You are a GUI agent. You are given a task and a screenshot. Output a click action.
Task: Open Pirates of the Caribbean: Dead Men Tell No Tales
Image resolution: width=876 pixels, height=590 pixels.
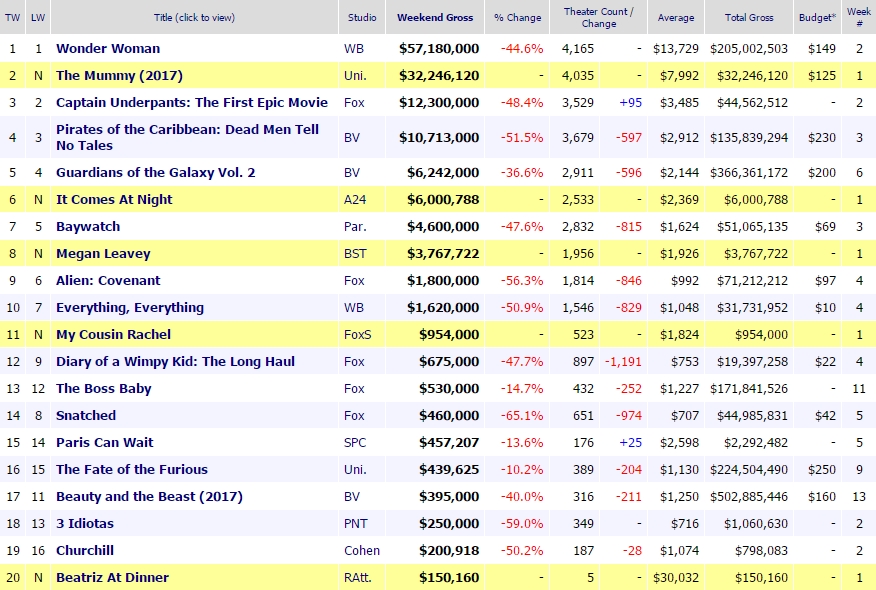pos(187,137)
